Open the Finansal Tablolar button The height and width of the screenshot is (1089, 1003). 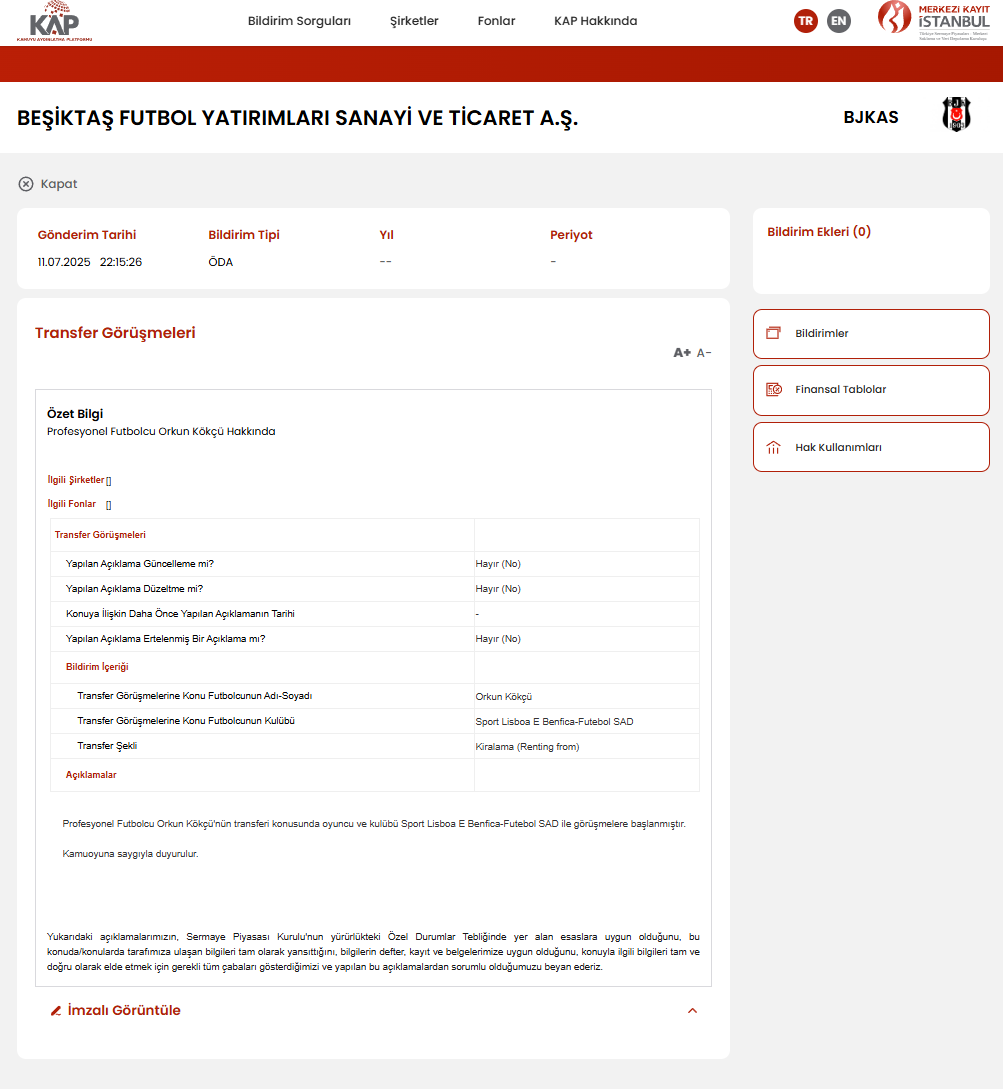871,390
